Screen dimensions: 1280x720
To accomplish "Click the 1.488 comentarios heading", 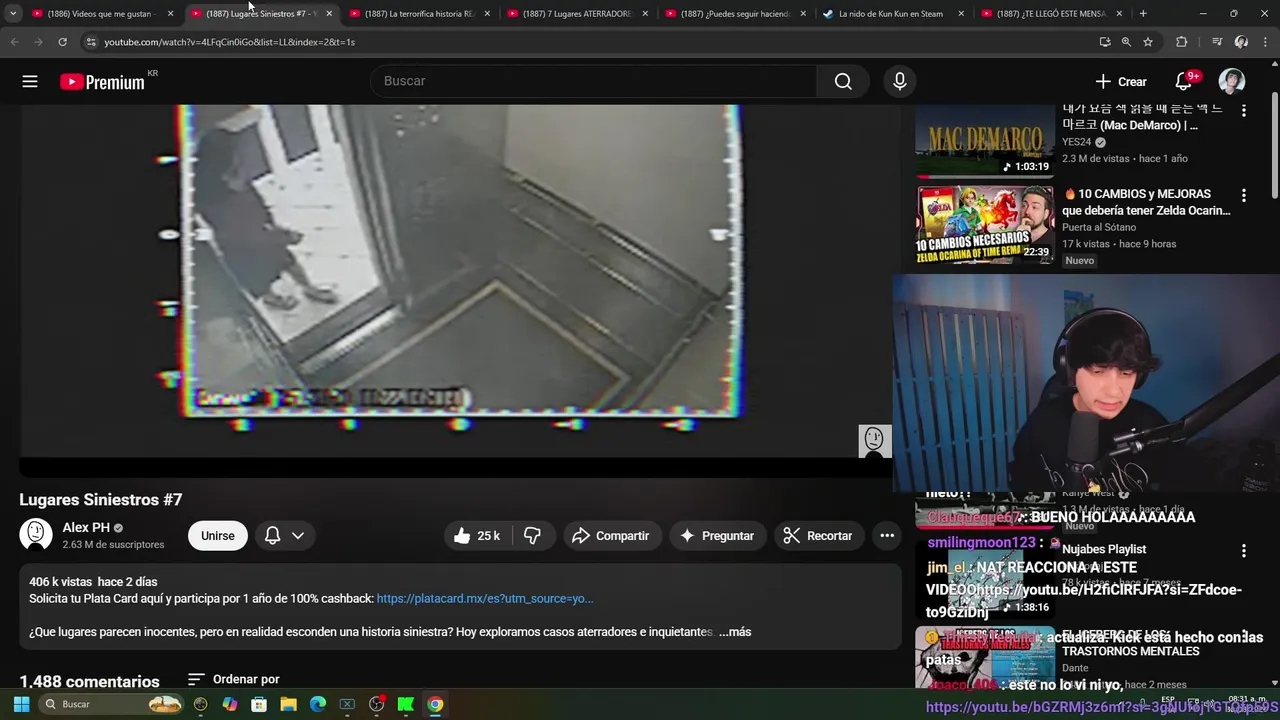I will tap(89, 681).
